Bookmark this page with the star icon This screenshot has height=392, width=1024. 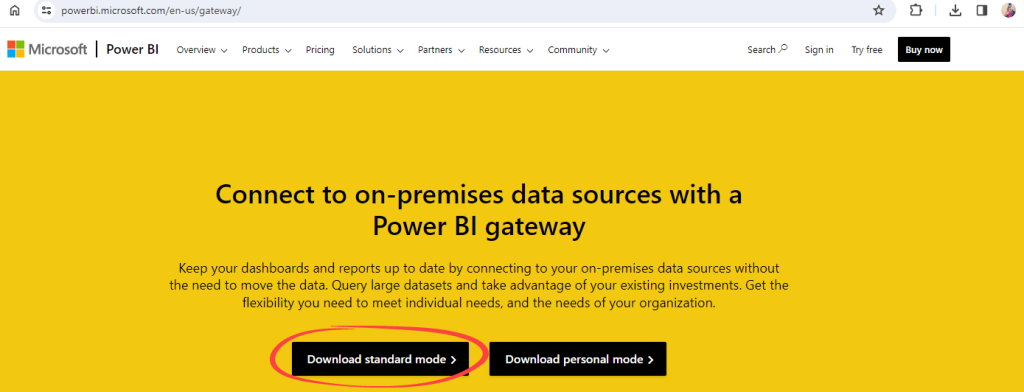point(878,10)
